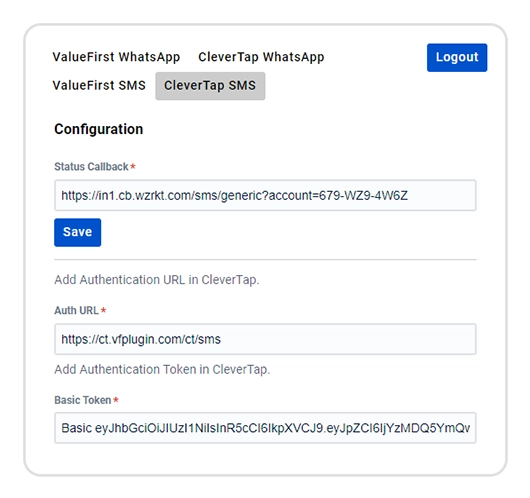Click the word 'Basic' in the token field

(76, 428)
